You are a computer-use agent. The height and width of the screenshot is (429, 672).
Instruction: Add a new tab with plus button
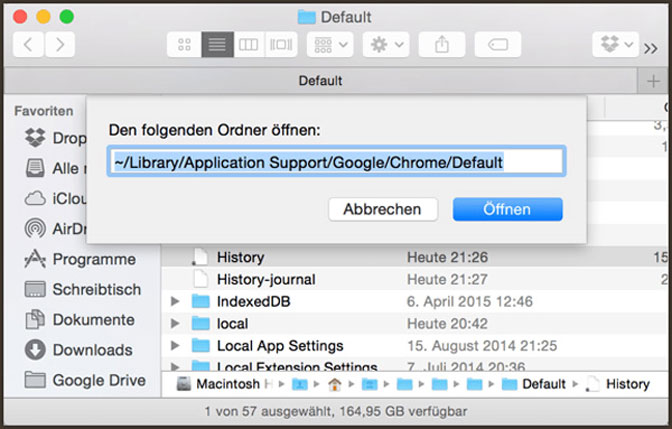653,81
